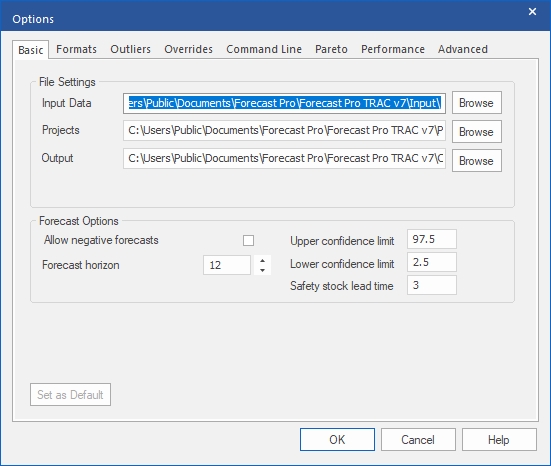Decrease forecast horizon with down arrow
The height and width of the screenshot is (466, 551).
[262, 270]
